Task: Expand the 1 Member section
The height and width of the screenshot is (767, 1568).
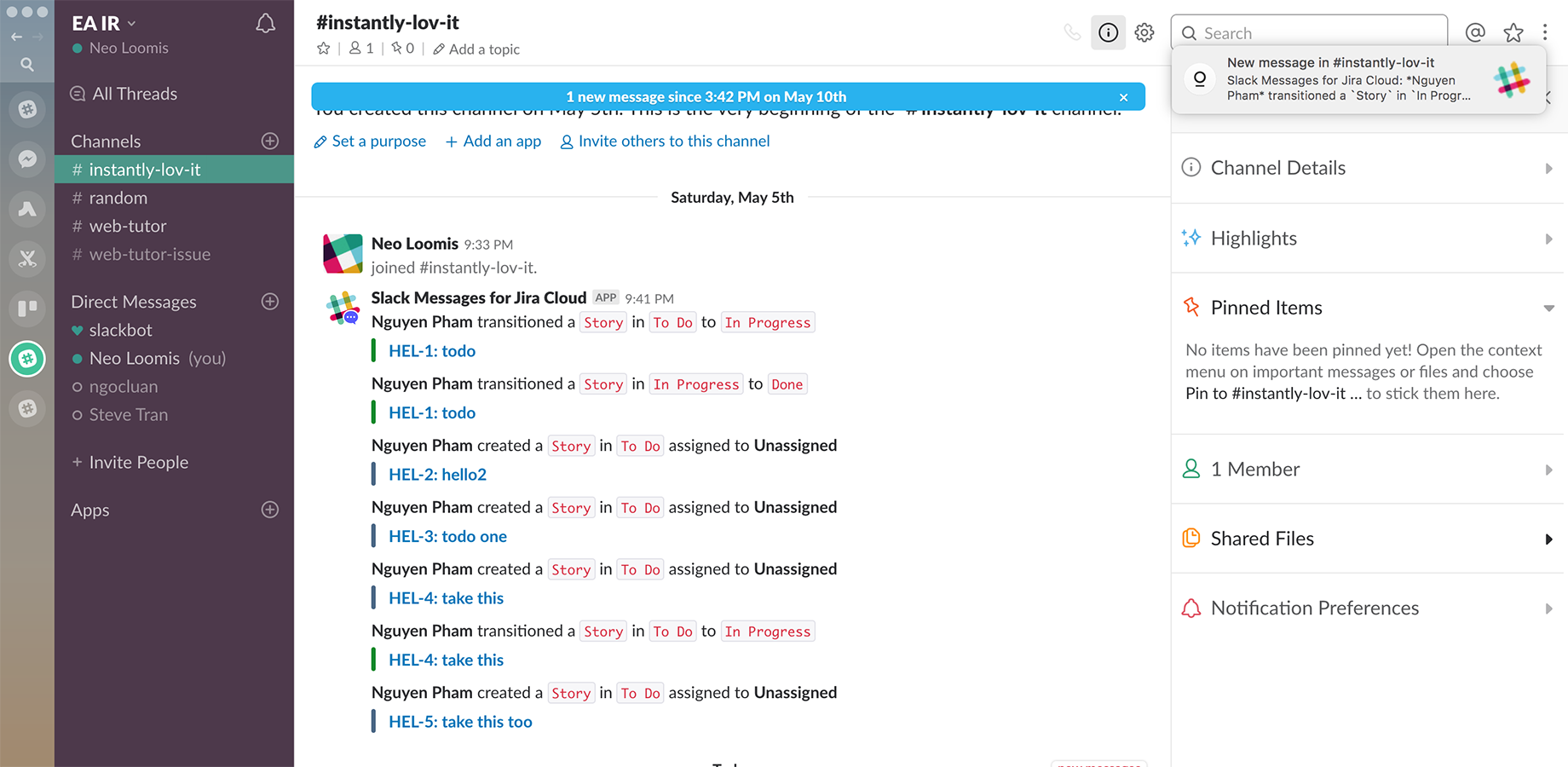Action: [x=1368, y=469]
